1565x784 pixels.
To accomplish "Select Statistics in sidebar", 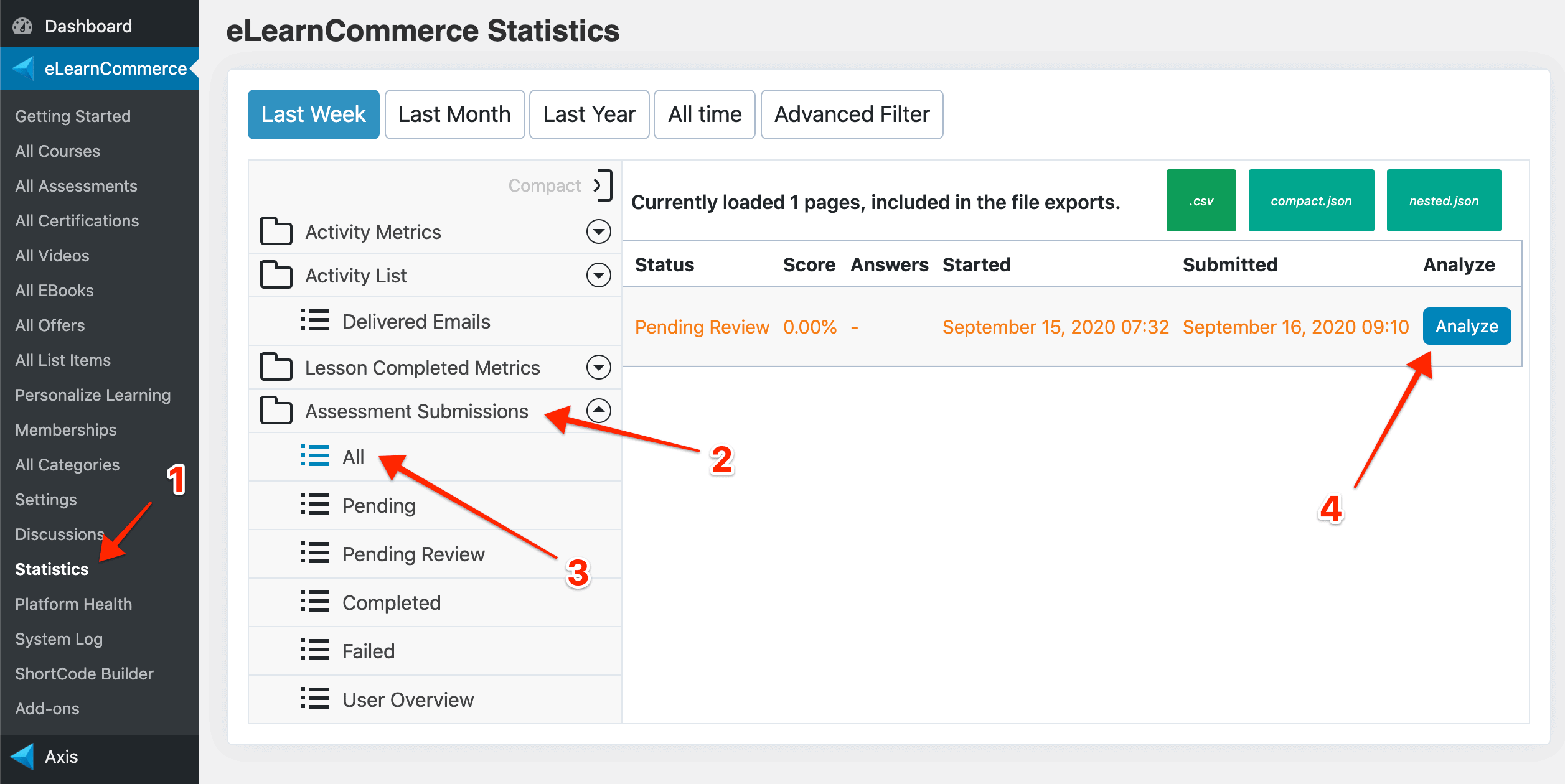I will coord(52,569).
